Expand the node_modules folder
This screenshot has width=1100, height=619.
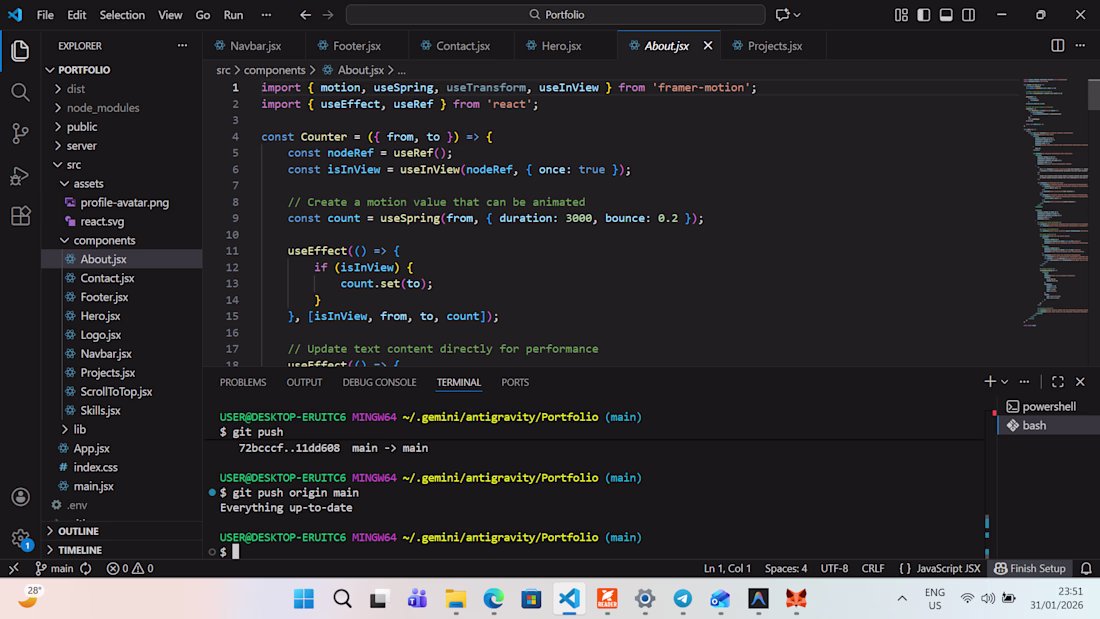point(102,108)
